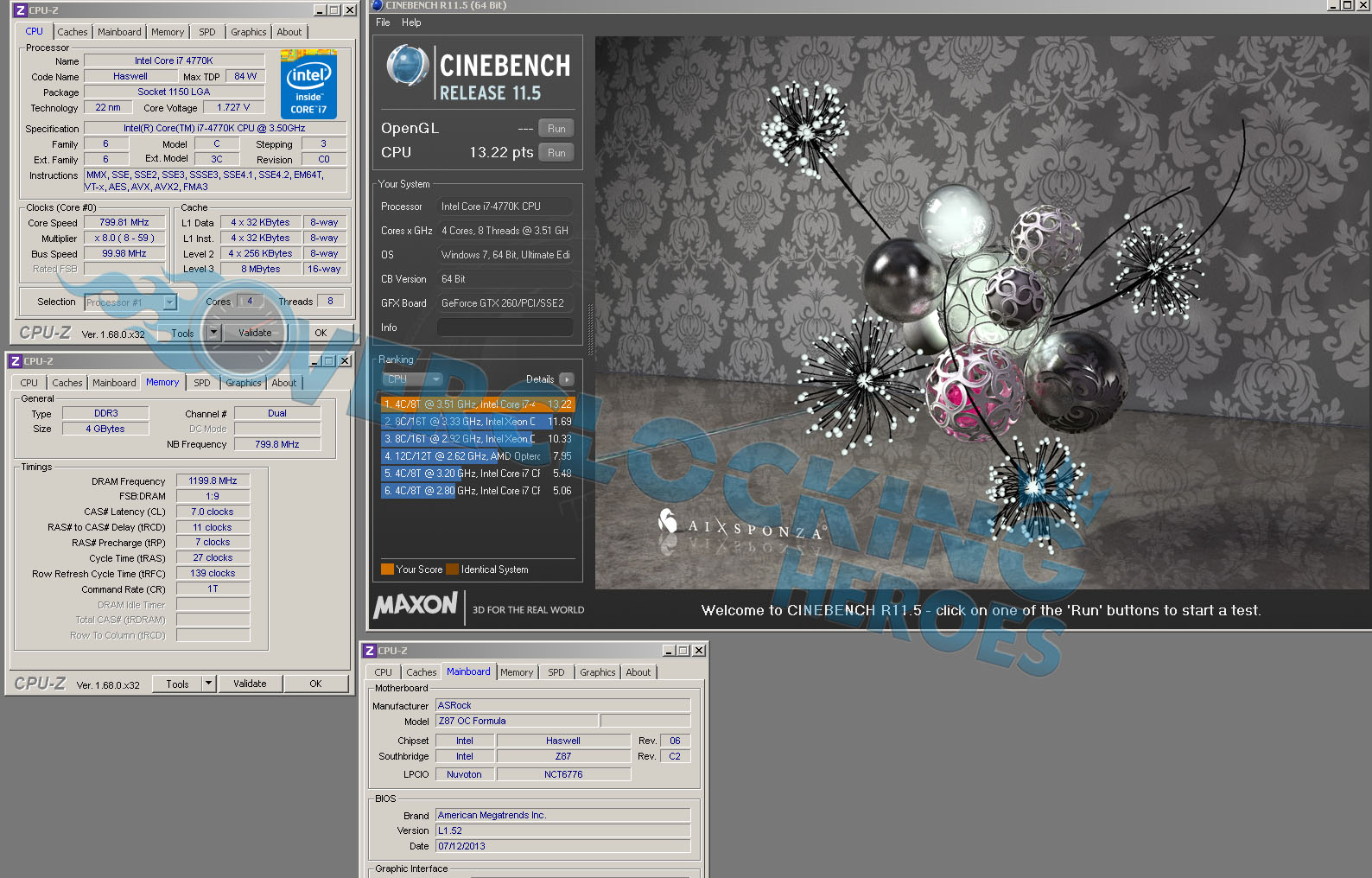Open the File menu in Cinebench
The width and height of the screenshot is (1372, 878).
coord(383,22)
